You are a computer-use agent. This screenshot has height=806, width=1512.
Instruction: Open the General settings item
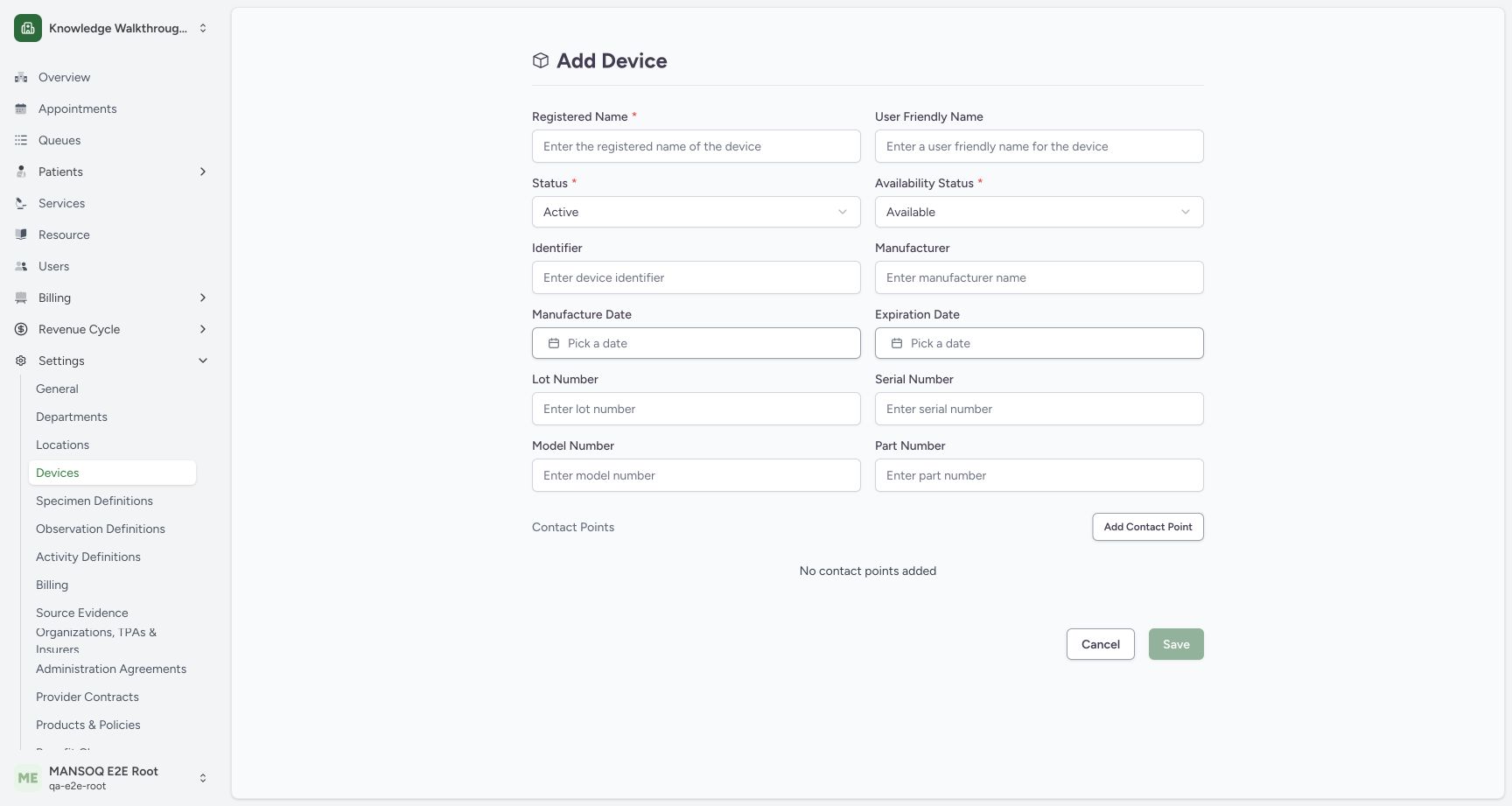(x=112, y=389)
